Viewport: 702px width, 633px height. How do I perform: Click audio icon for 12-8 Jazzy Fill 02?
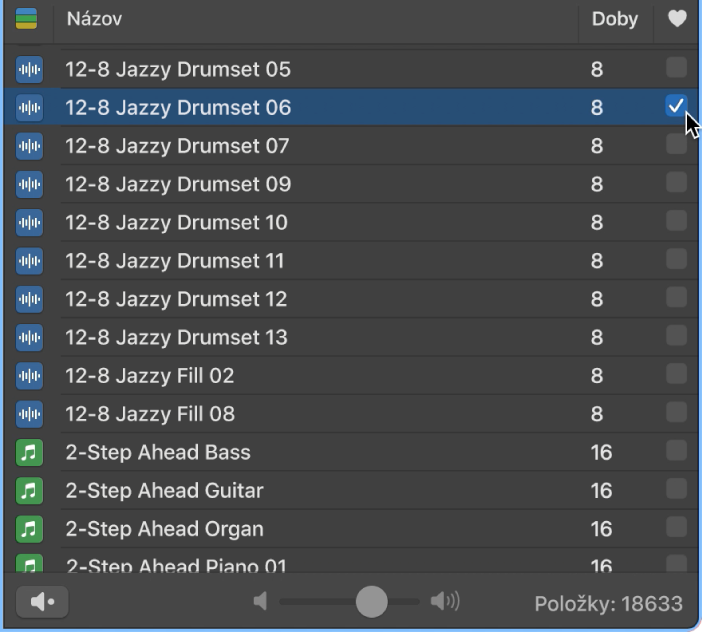click(x=30, y=376)
